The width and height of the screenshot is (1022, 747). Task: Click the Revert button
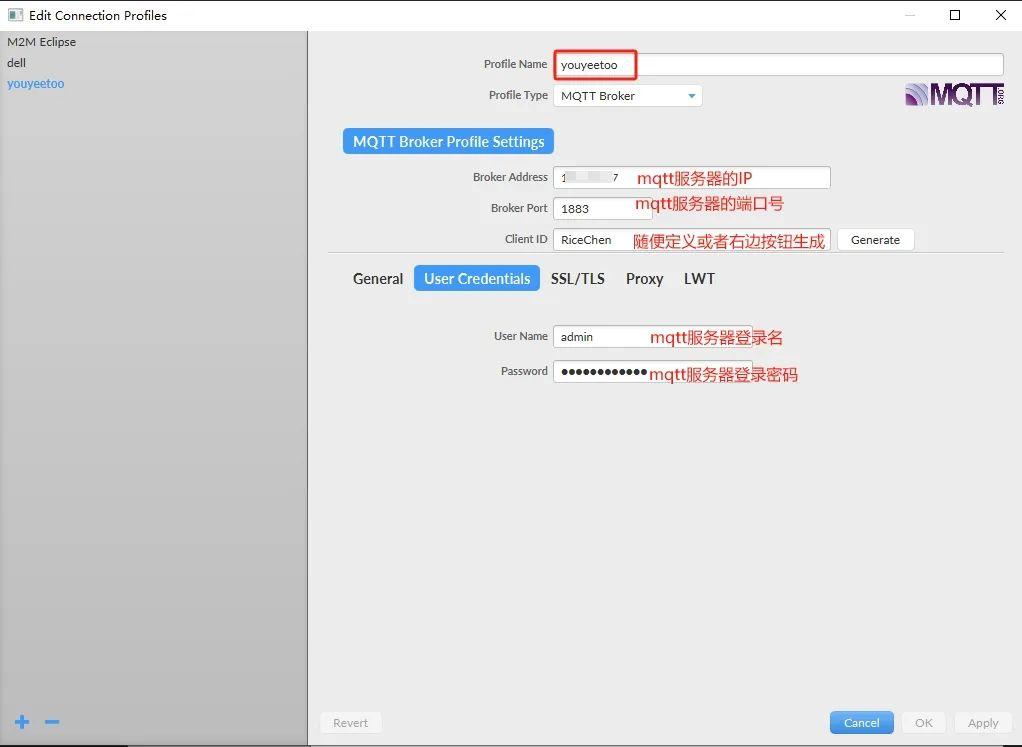351,722
